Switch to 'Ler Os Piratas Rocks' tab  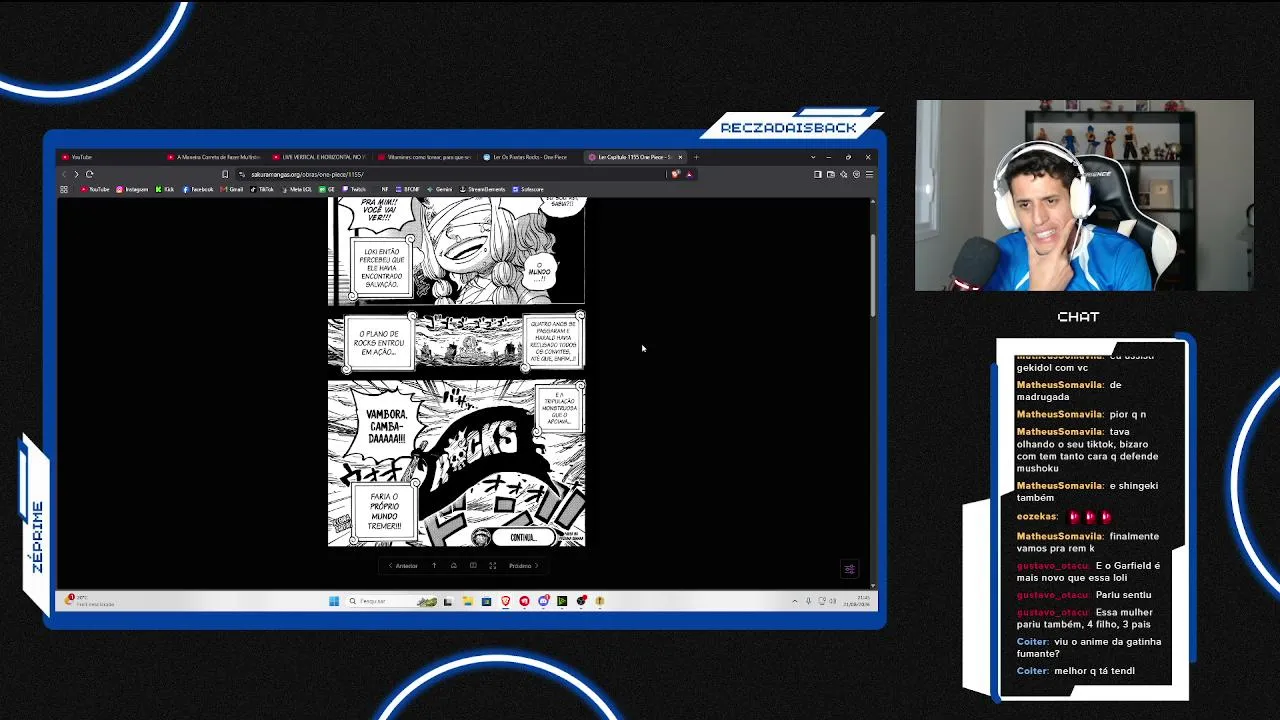coord(530,157)
